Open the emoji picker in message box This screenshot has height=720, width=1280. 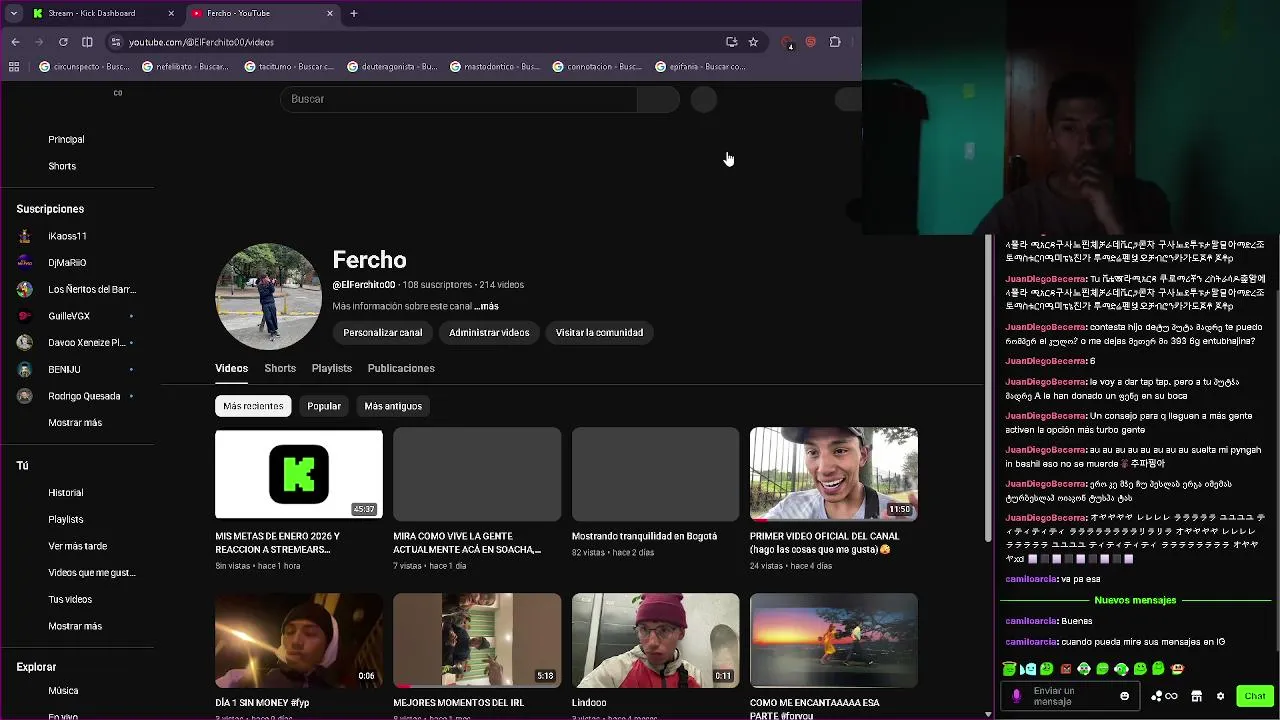point(1124,696)
